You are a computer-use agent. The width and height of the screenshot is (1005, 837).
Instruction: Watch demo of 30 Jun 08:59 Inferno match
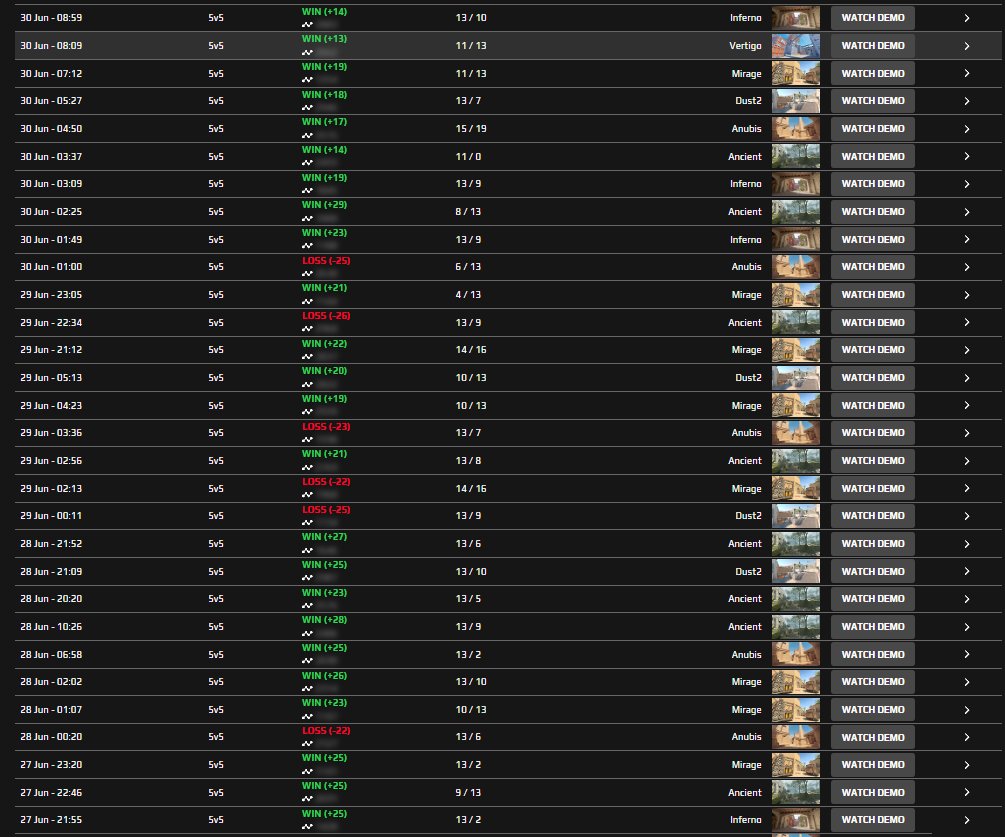coord(872,18)
